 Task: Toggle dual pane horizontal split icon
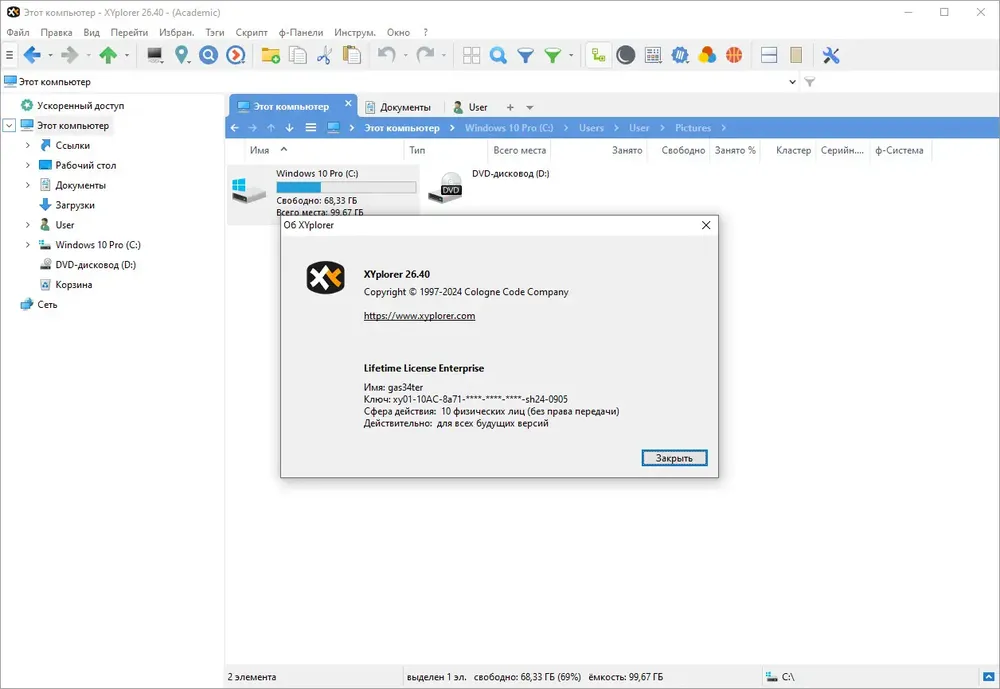769,56
